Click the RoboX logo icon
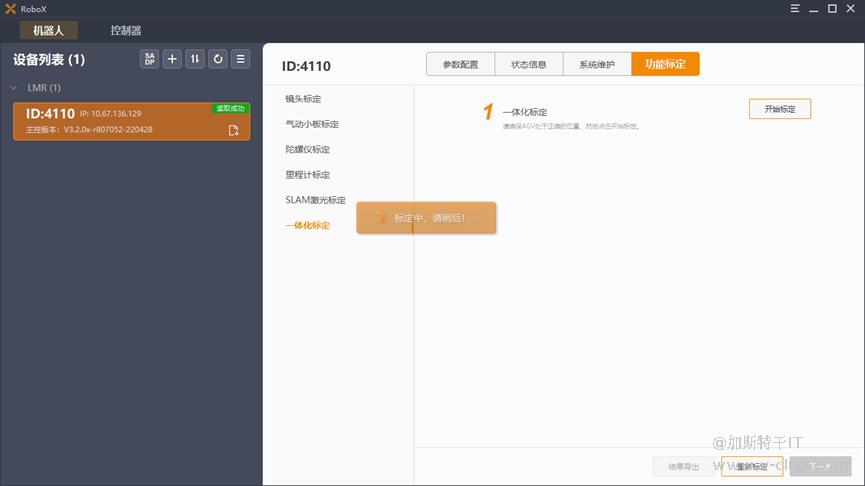865x486 pixels. point(10,9)
